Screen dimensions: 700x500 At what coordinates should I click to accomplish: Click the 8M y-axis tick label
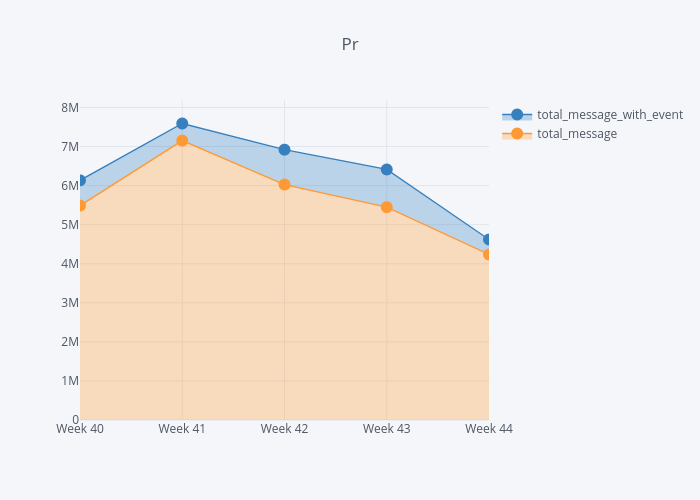click(70, 108)
